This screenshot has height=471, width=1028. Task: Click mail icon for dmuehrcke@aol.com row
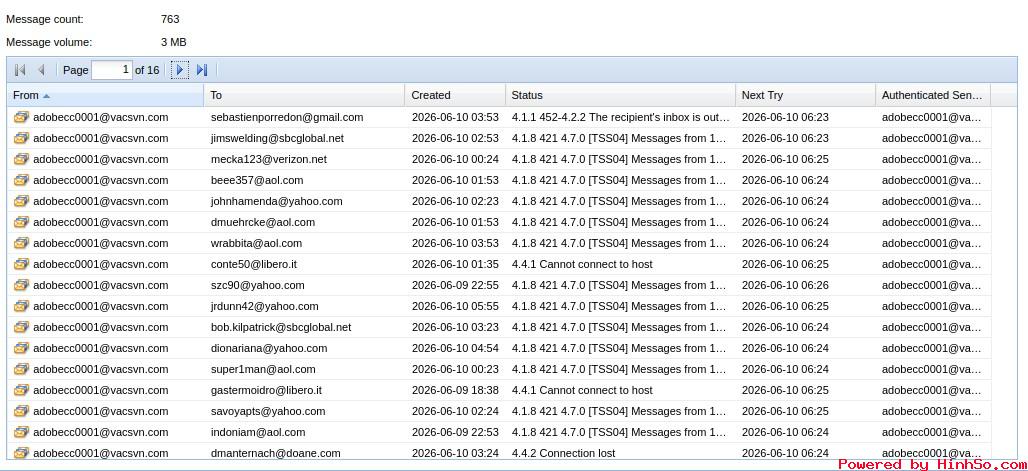coord(22,222)
